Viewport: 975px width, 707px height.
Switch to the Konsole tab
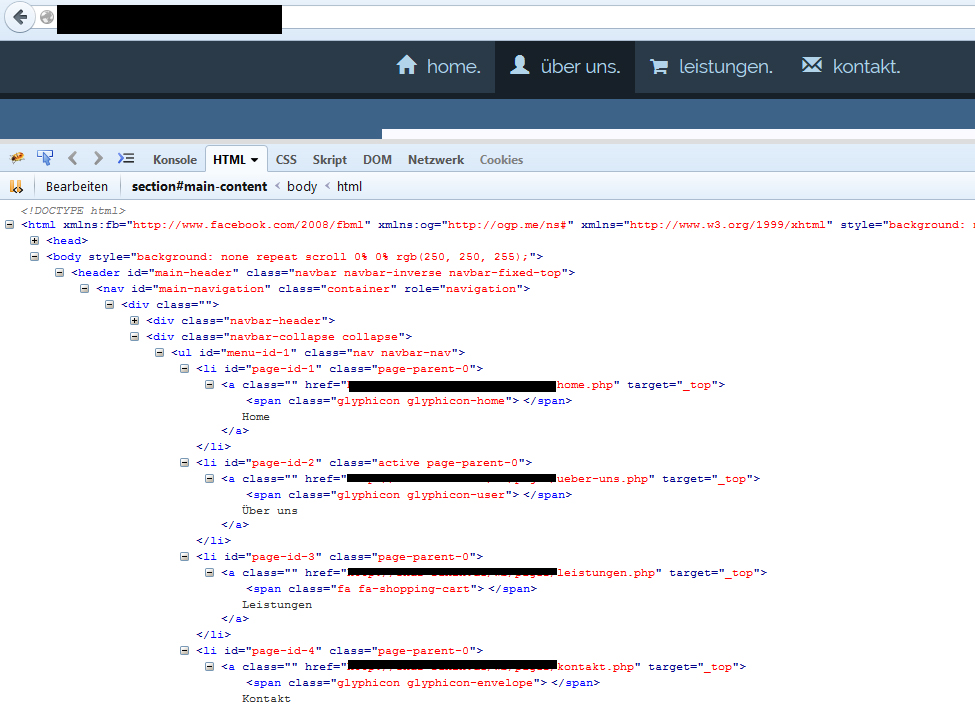click(175, 159)
